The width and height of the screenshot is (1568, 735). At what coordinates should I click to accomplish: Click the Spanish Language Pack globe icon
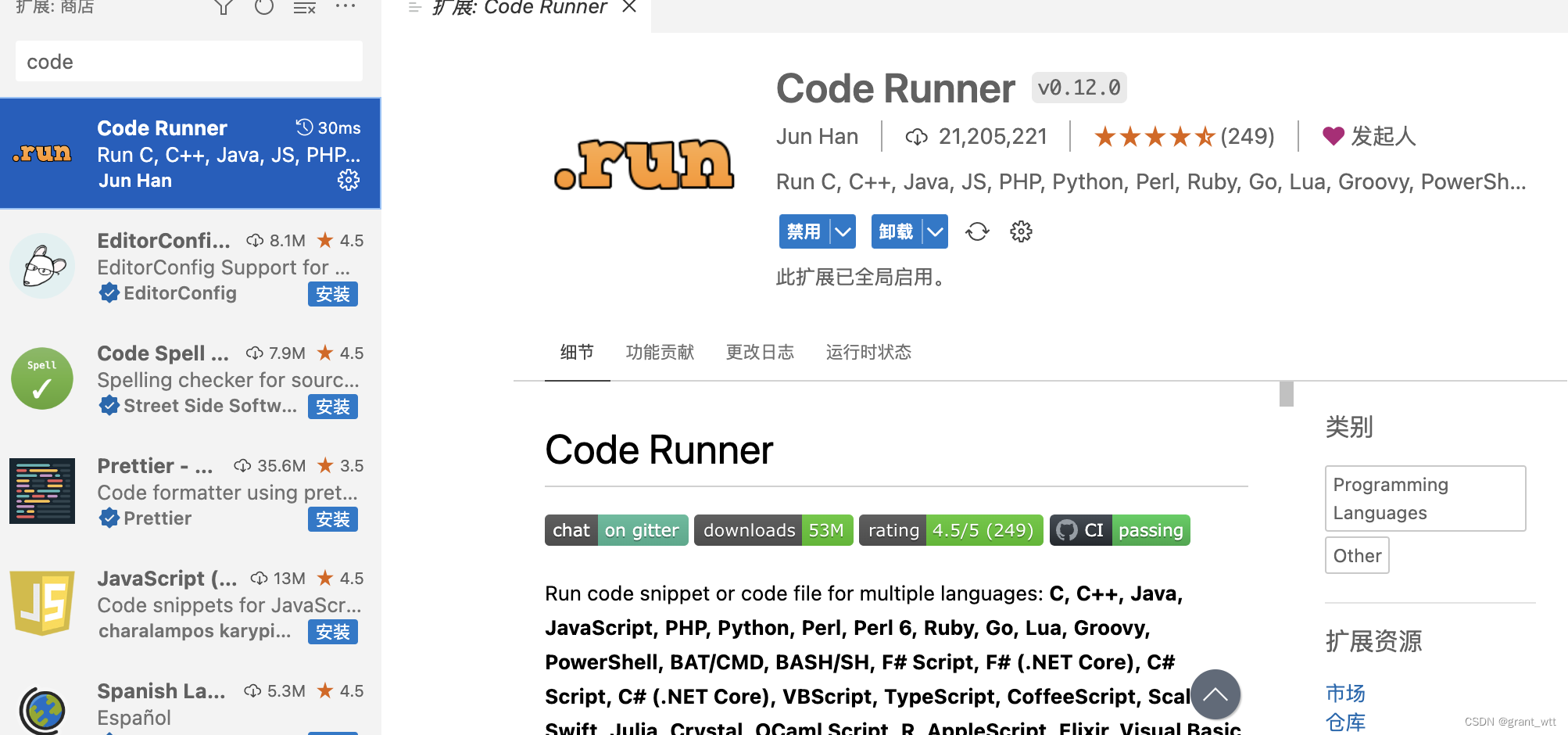point(42,710)
